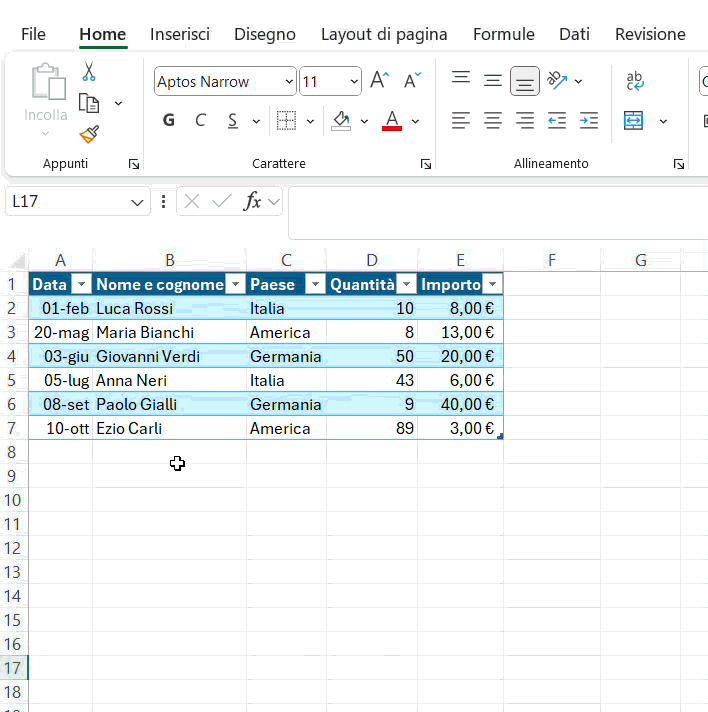Click the wrap text icon
Image resolution: width=708 pixels, height=712 pixels.
point(634,81)
